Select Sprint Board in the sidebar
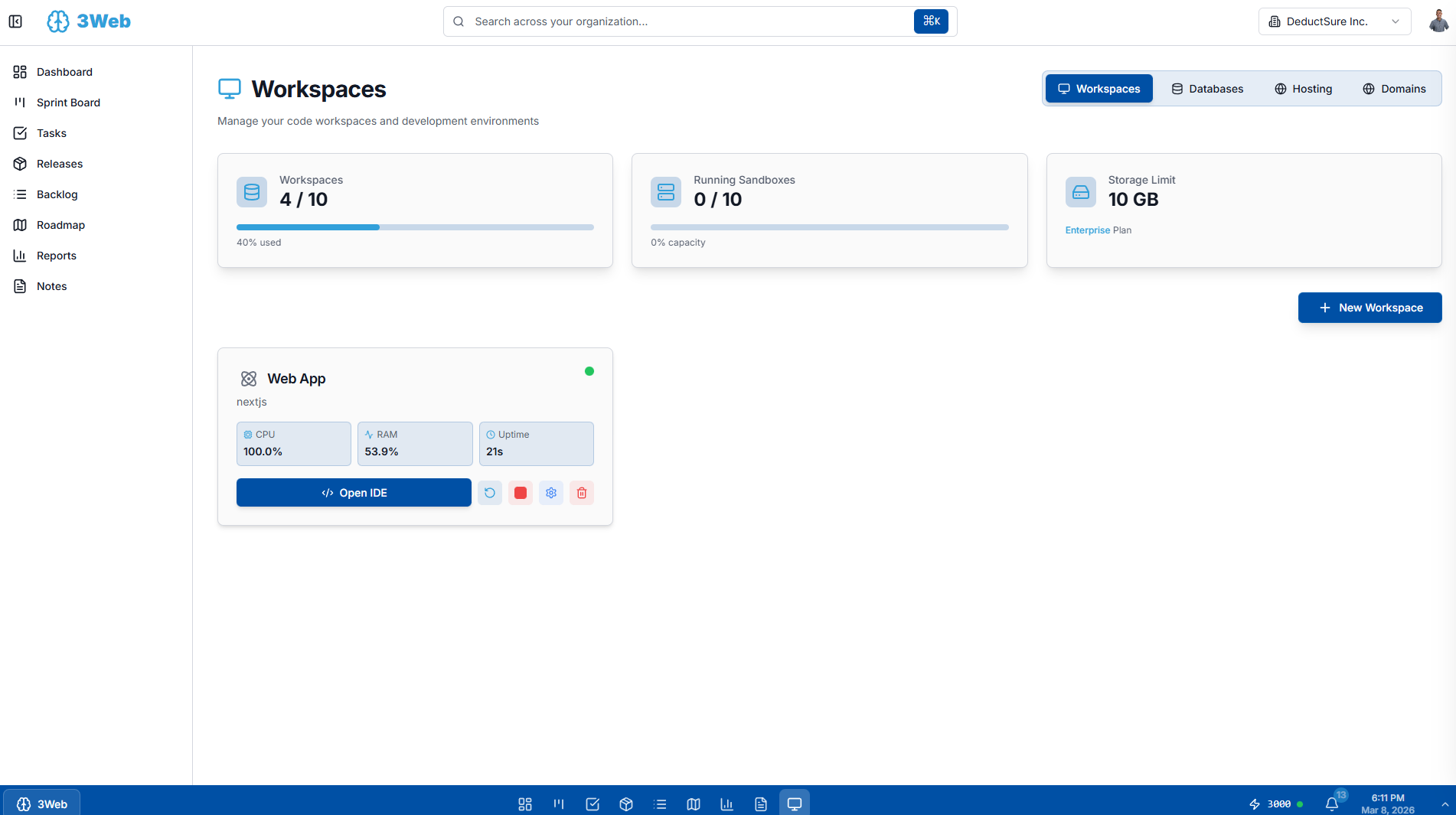The image size is (1456, 815). point(68,102)
